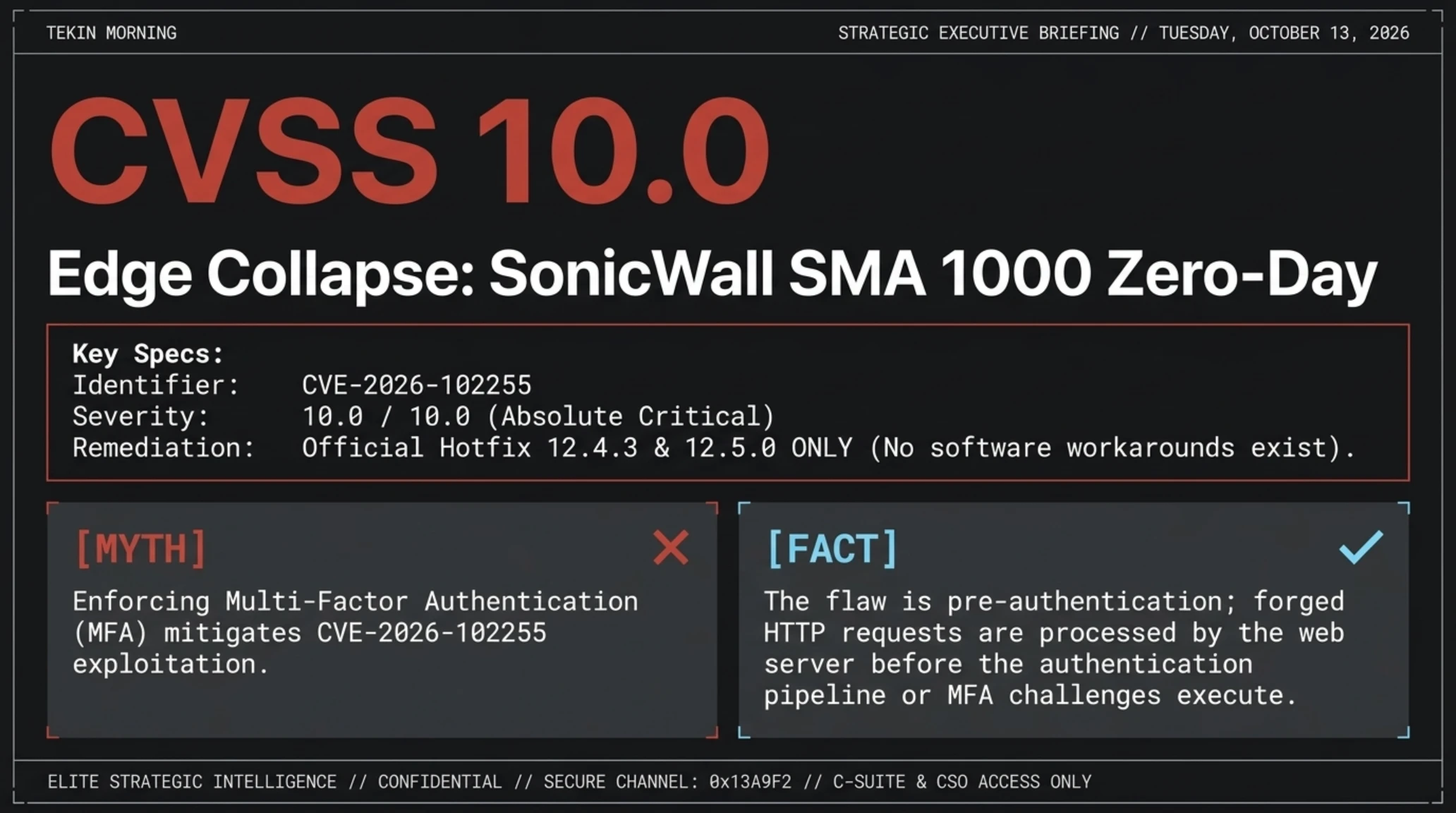Image resolution: width=1456 pixels, height=813 pixels.
Task: Click the "Remediation:" label
Action: click(x=164, y=448)
